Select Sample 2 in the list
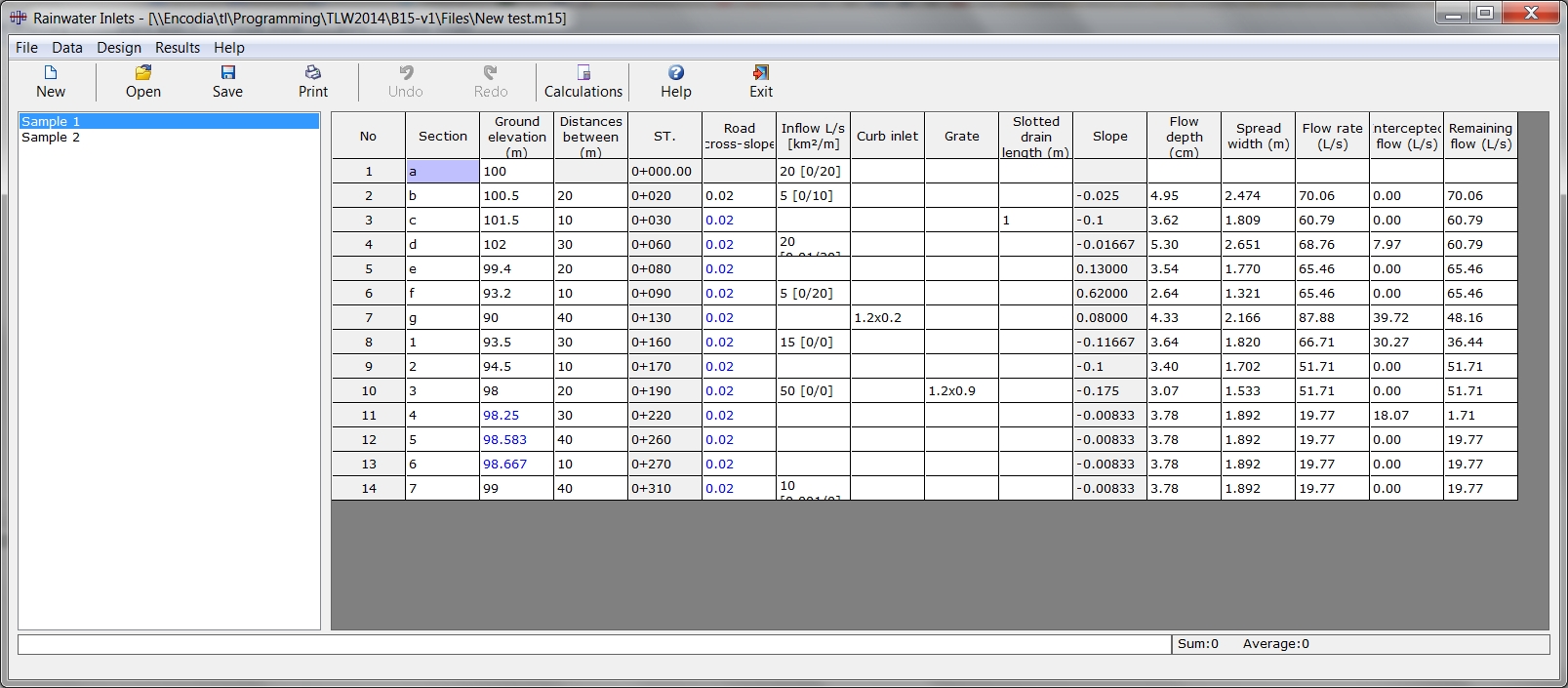This screenshot has width=1568, height=688. pos(51,138)
